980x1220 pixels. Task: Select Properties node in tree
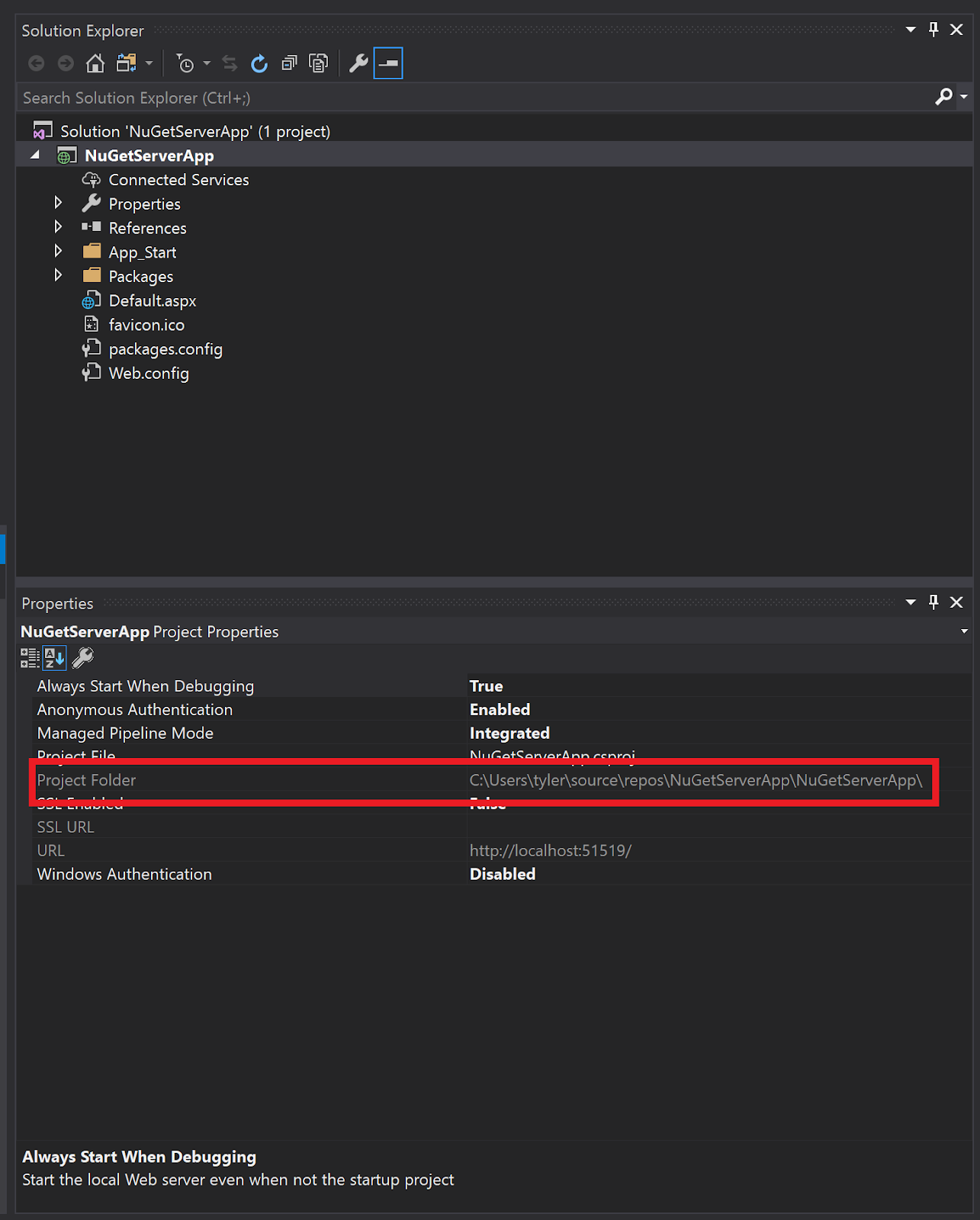(144, 204)
